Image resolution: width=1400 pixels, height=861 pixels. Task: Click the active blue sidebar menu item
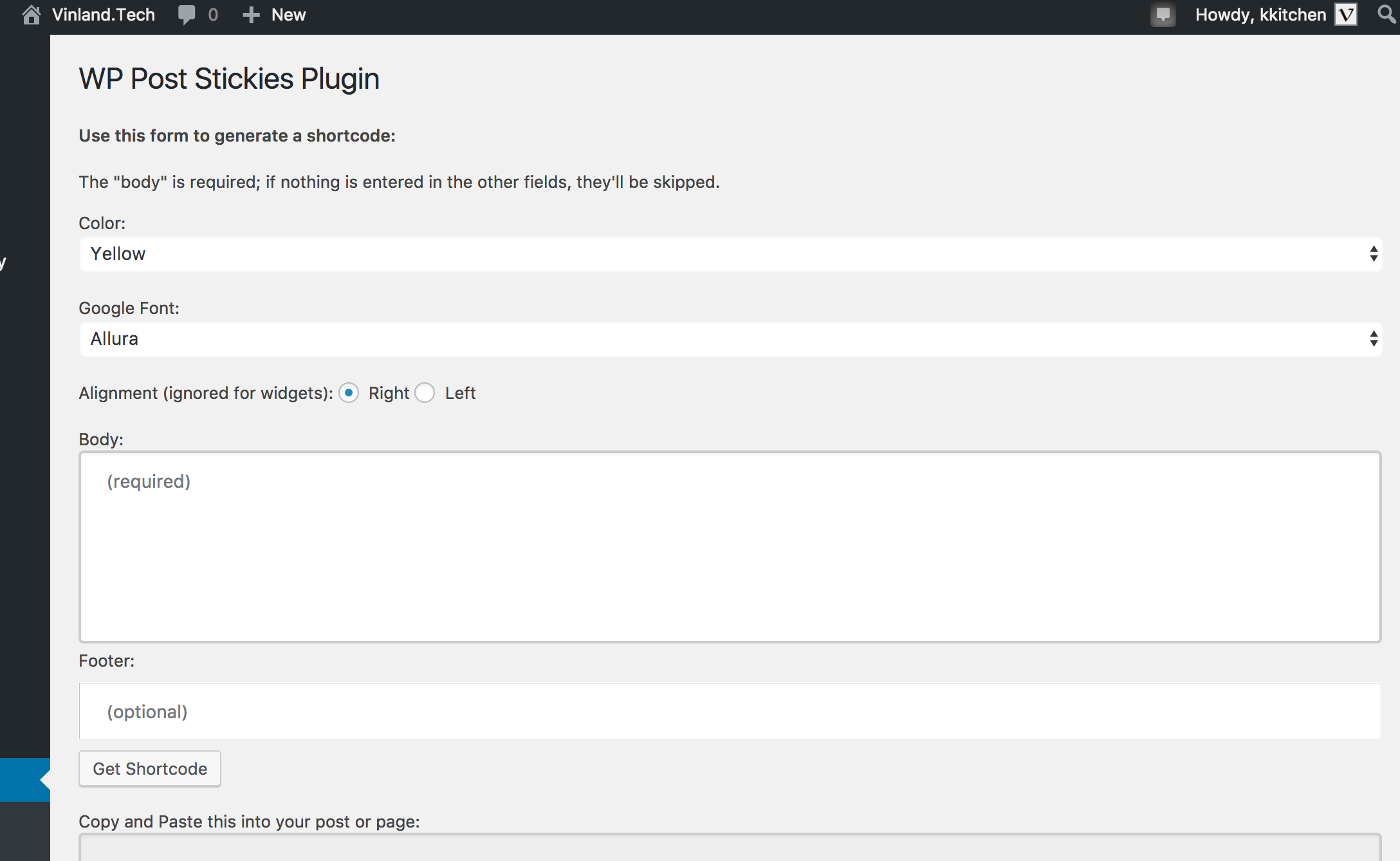click(24, 780)
